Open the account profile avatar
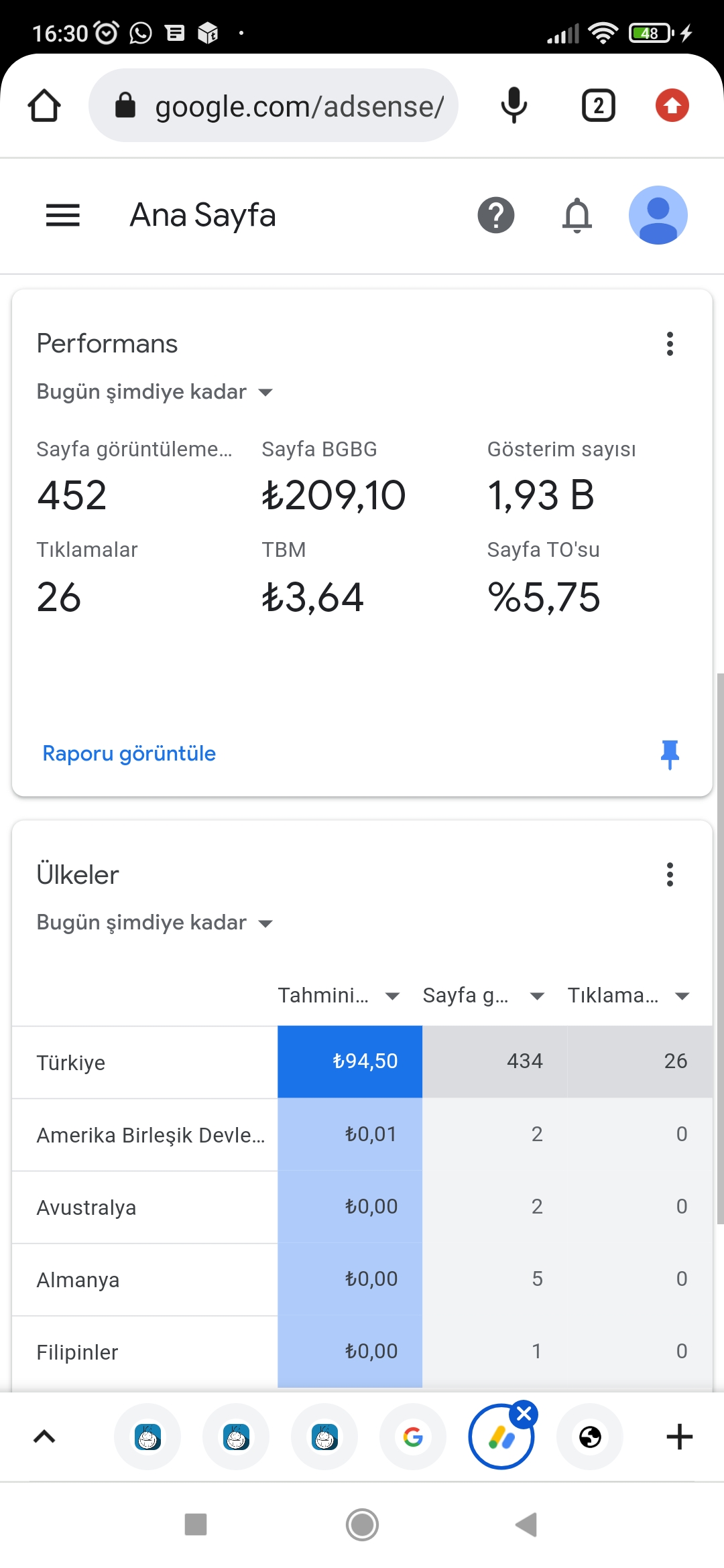724x1568 pixels. [658, 215]
